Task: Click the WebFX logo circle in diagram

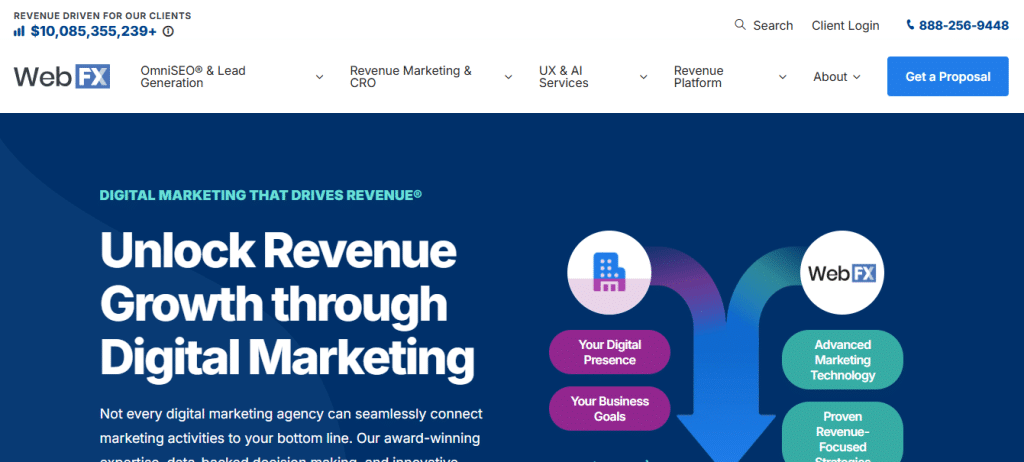Action: pyautogui.click(x=842, y=272)
